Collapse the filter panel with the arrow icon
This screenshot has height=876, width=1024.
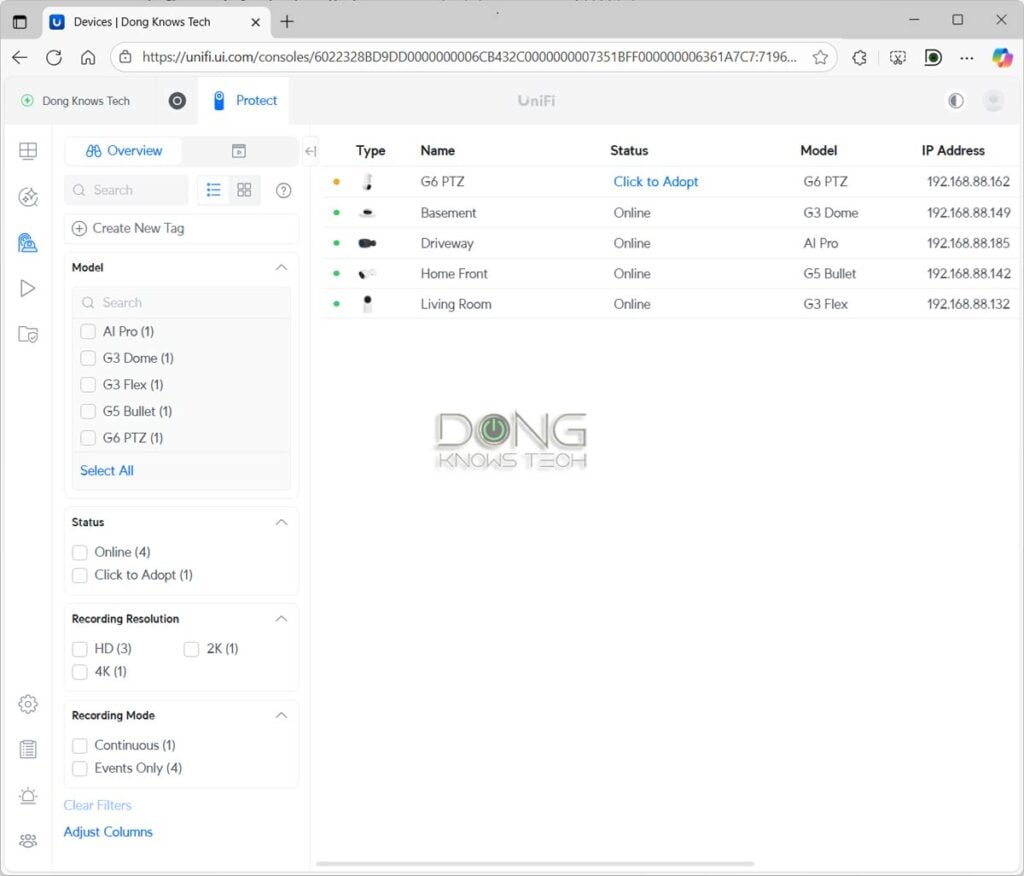coord(310,152)
